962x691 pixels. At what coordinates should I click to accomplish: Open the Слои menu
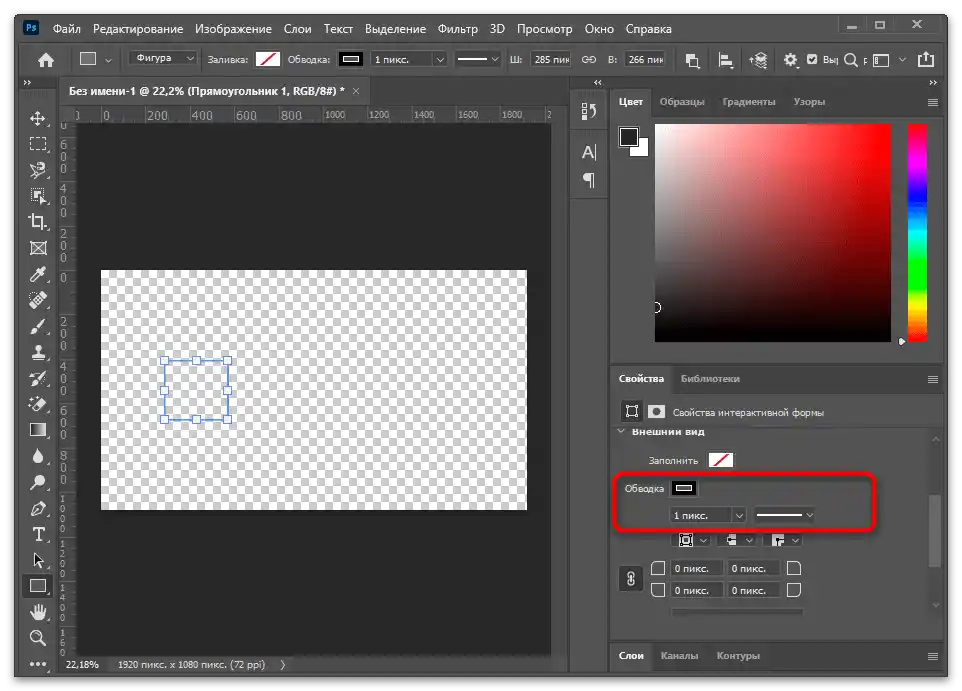[298, 29]
